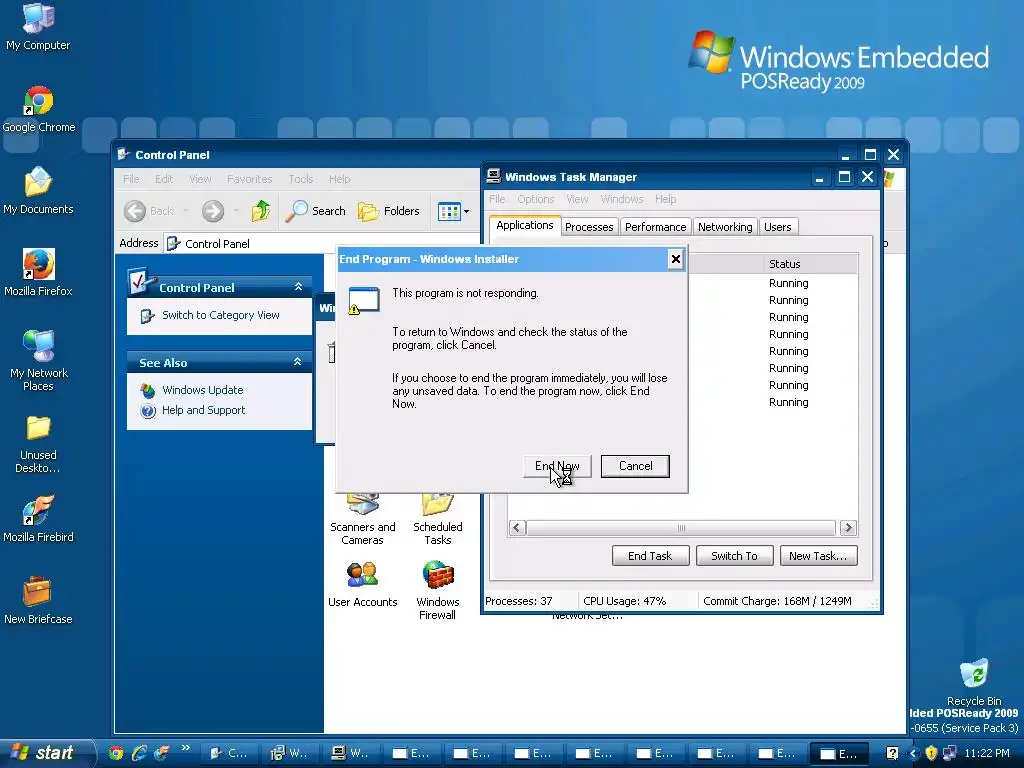1024x768 pixels.
Task: Close the End Program dialog
Action: click(676, 259)
